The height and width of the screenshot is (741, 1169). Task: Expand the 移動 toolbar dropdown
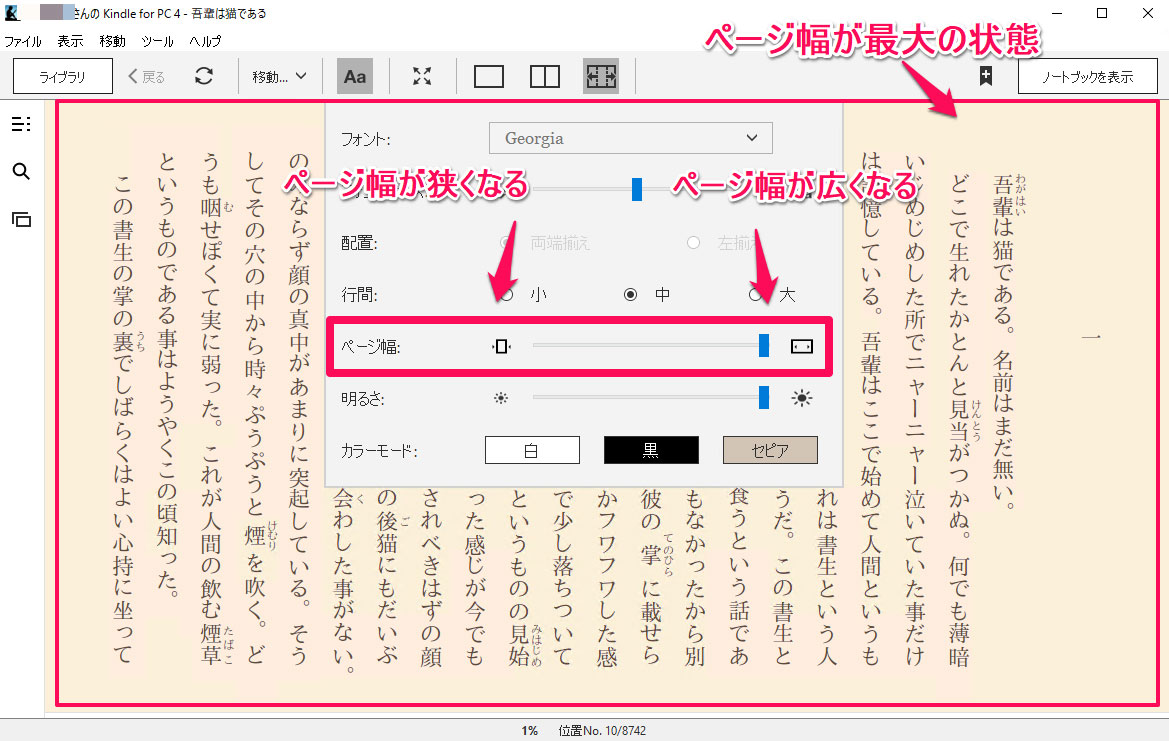pyautogui.click(x=280, y=76)
